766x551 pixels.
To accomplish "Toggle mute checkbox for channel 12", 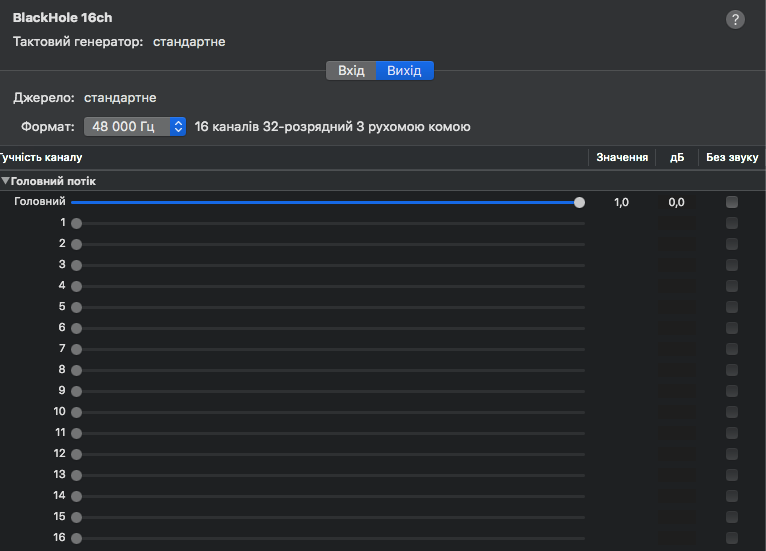I will [732, 454].
